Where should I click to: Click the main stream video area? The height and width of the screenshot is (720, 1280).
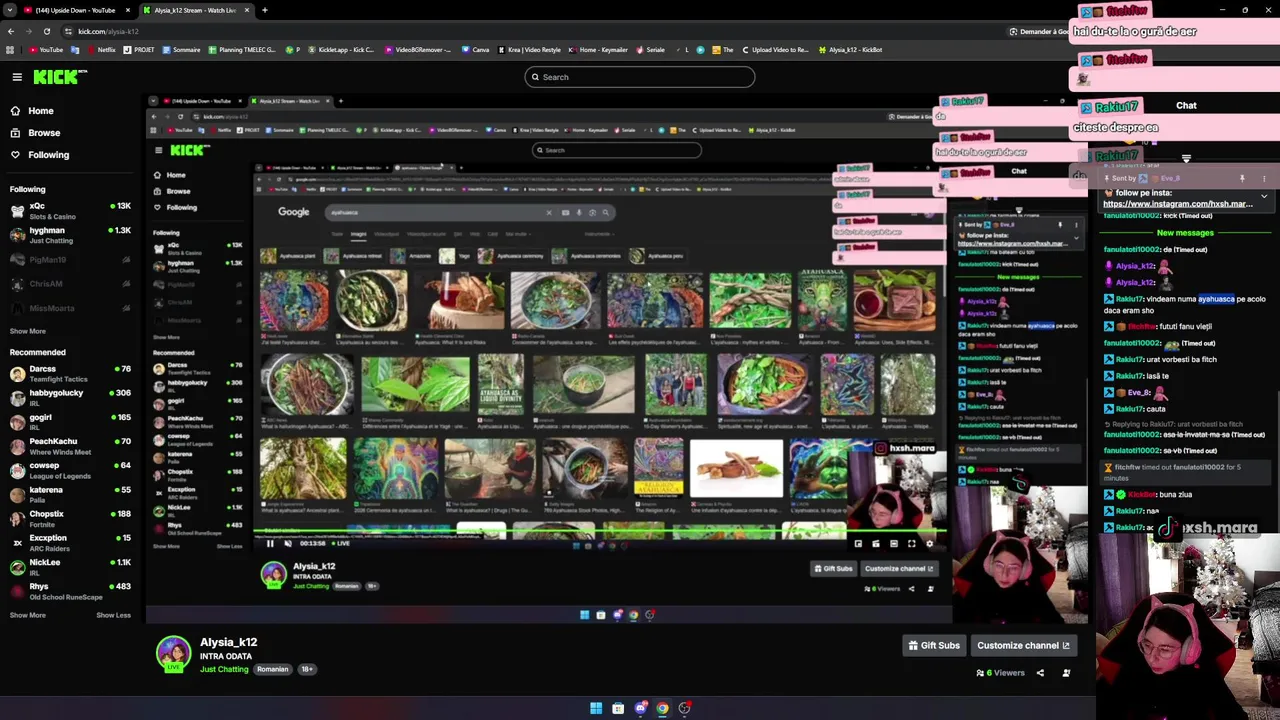click(x=615, y=360)
